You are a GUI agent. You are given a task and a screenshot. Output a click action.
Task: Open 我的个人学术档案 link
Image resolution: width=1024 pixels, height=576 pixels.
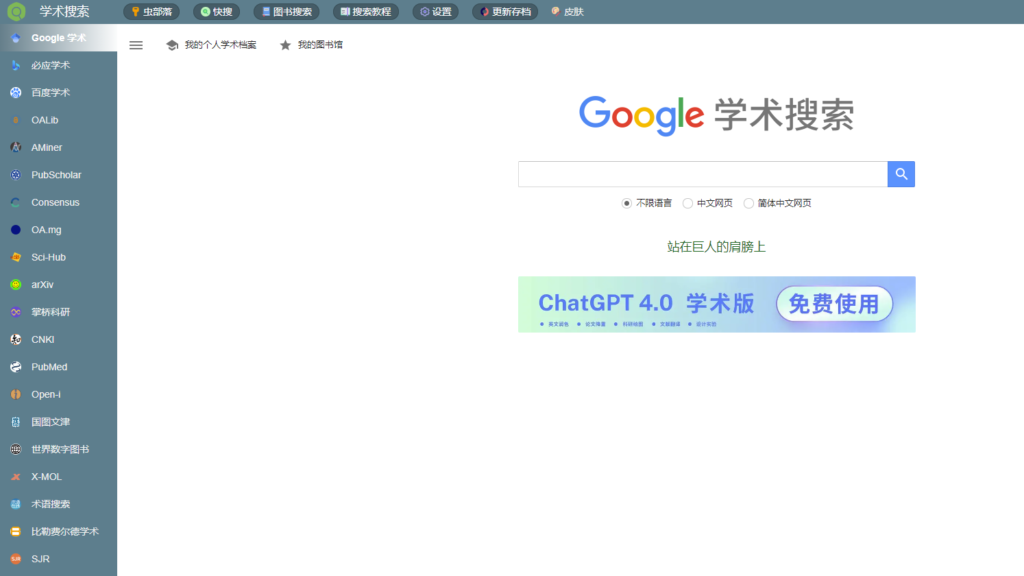tap(220, 45)
